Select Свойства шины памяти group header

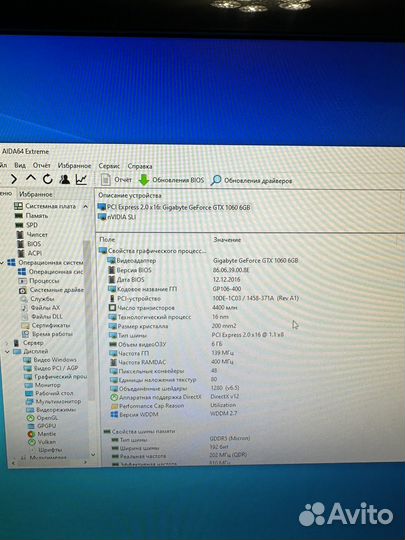pos(139,431)
